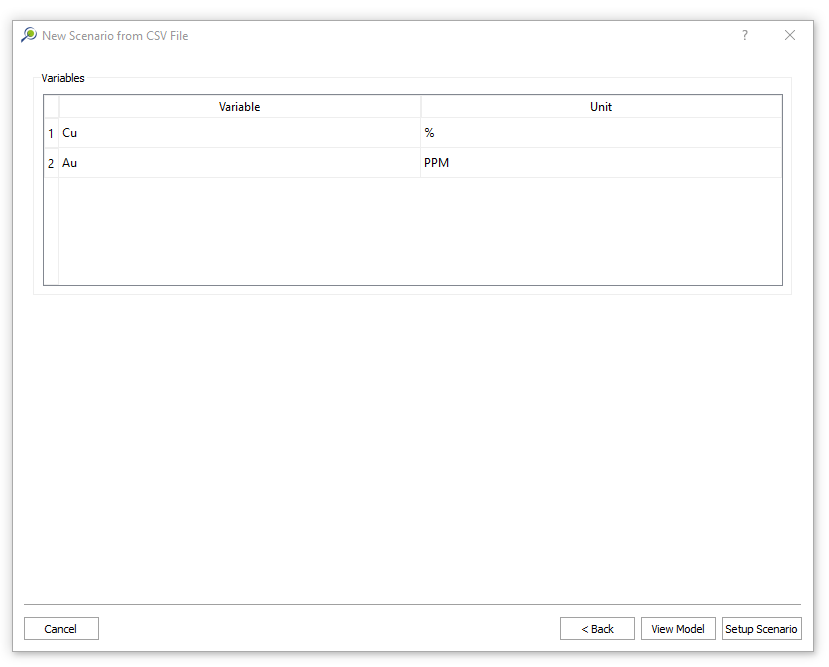The height and width of the screenshot is (667, 829).
Task: Click the New Scenario from CSV File title
Action: click(x=115, y=36)
